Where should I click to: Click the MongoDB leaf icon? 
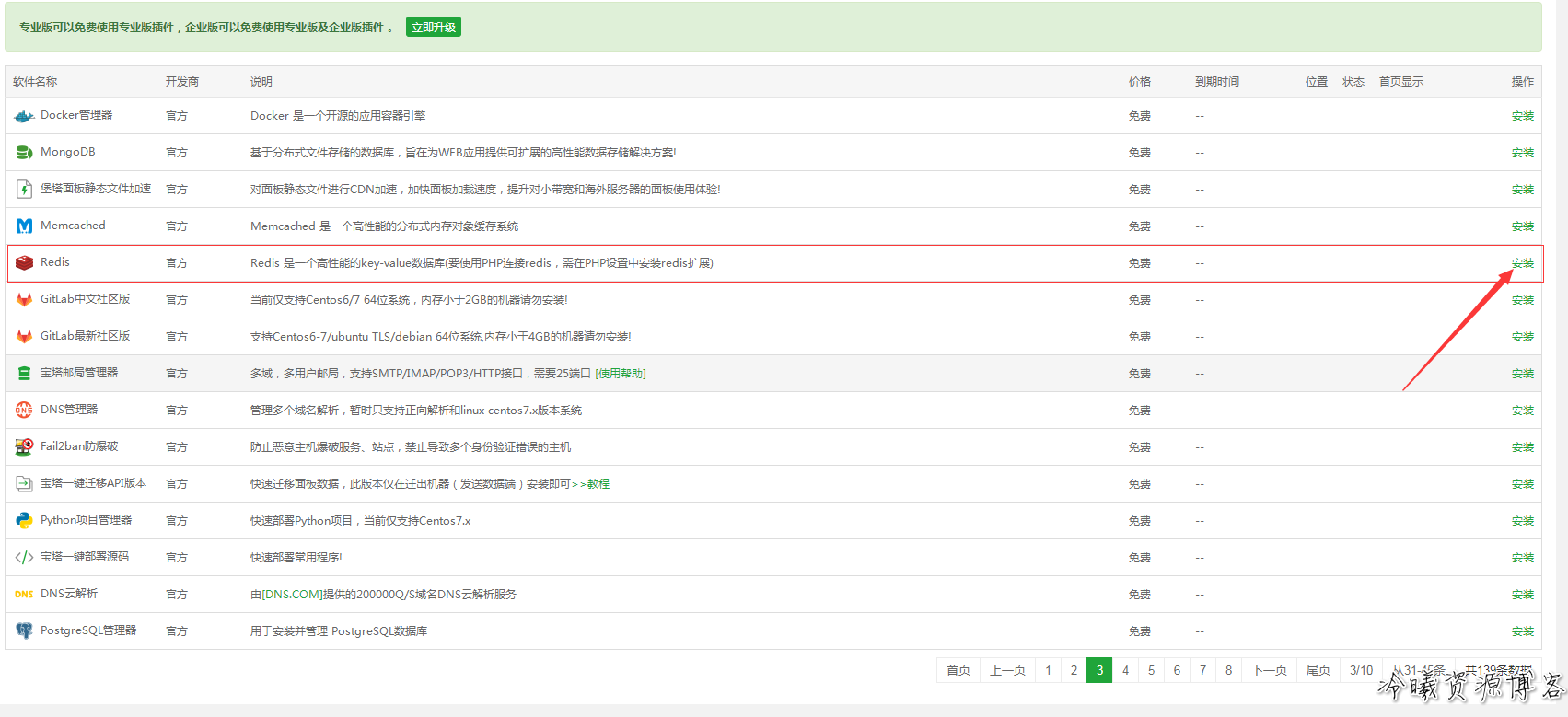24,153
